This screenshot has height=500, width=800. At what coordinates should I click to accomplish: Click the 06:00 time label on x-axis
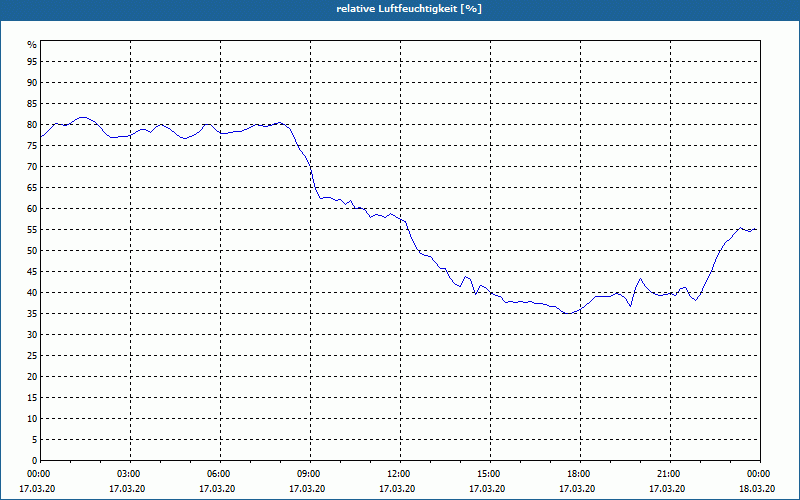tap(220, 474)
